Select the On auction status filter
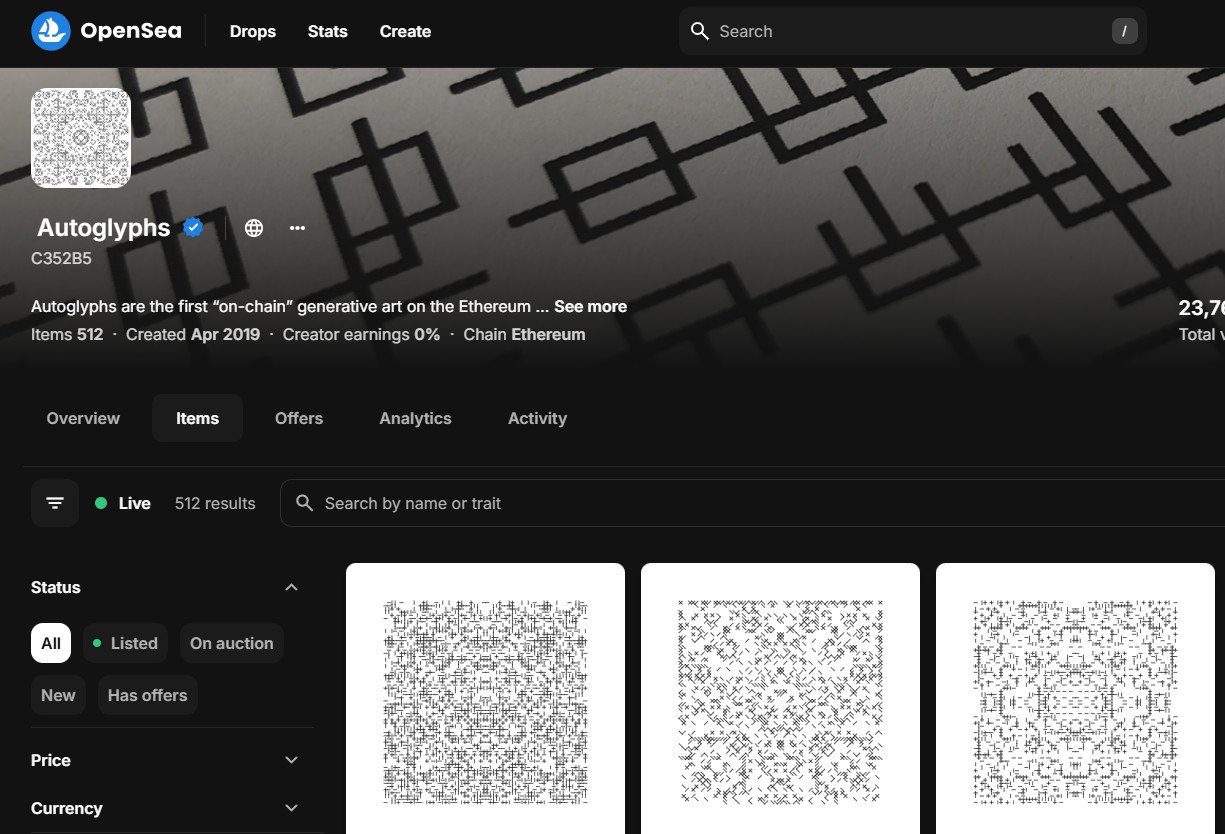The height and width of the screenshot is (834, 1225). point(231,643)
